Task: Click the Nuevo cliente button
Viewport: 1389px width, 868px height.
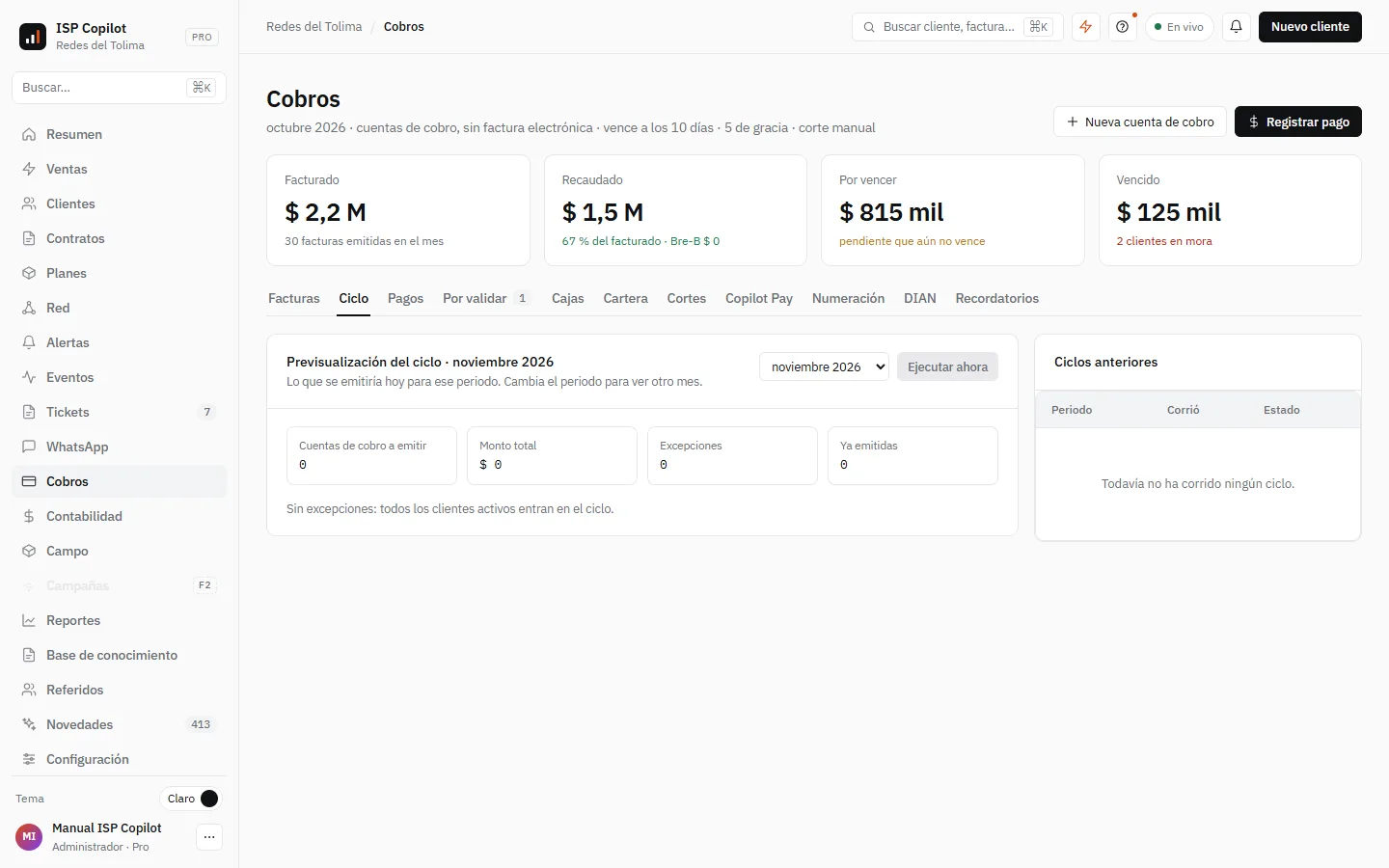Action: click(1310, 27)
